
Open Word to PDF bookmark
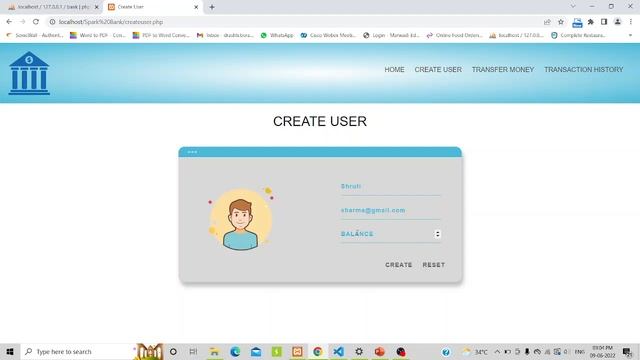coord(98,36)
